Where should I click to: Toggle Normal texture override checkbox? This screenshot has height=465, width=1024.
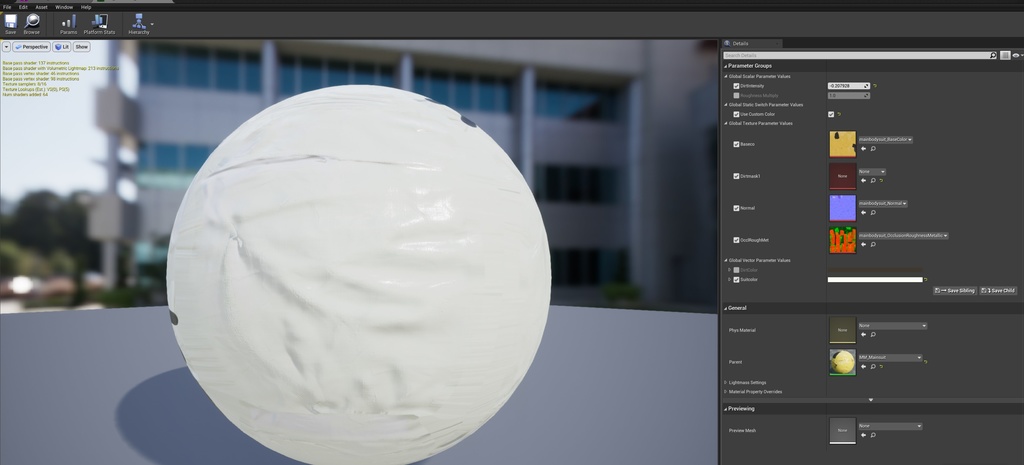(737, 208)
